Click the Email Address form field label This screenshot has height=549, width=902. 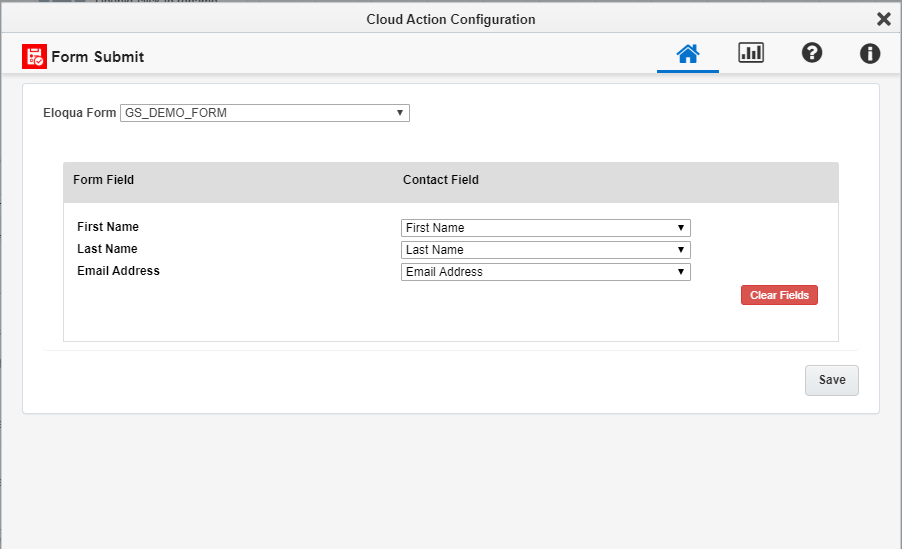(118, 270)
